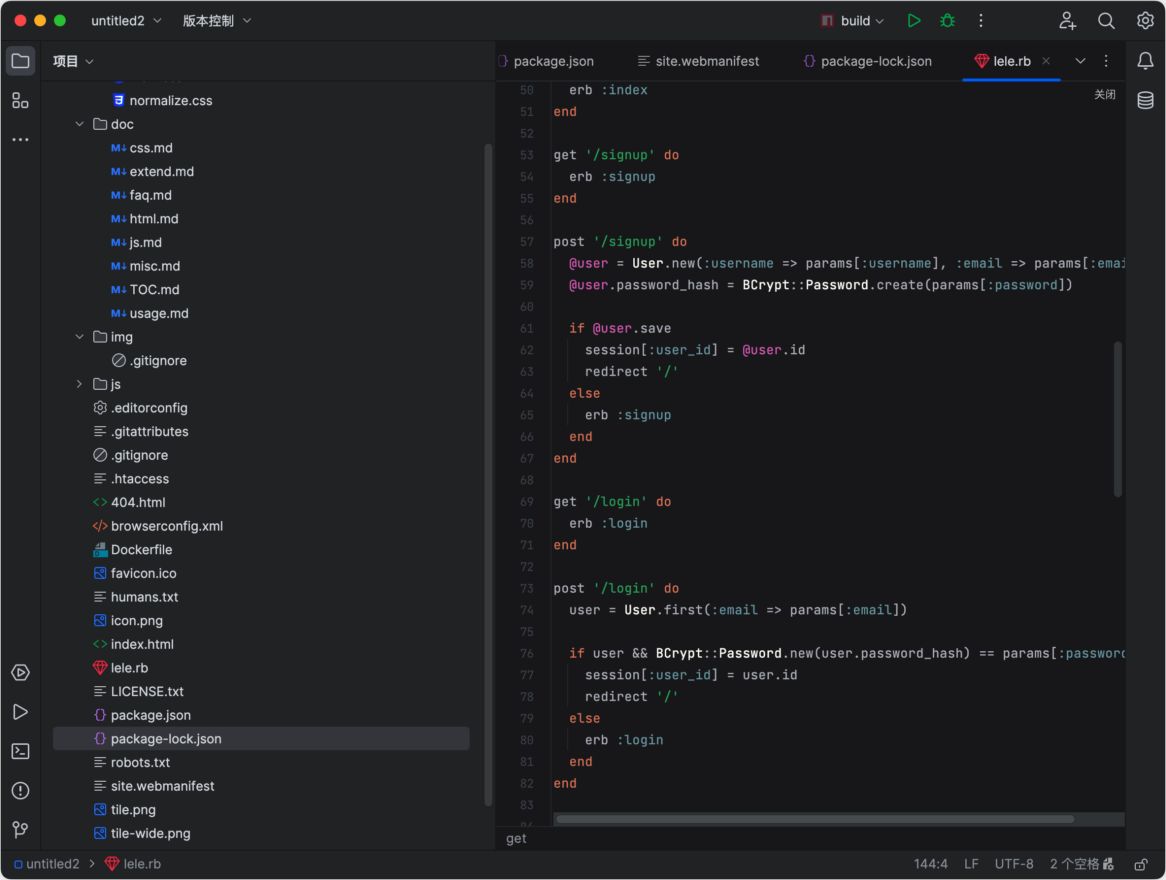Select css.md in doc folder
The height and width of the screenshot is (880, 1166).
click(x=141, y=148)
